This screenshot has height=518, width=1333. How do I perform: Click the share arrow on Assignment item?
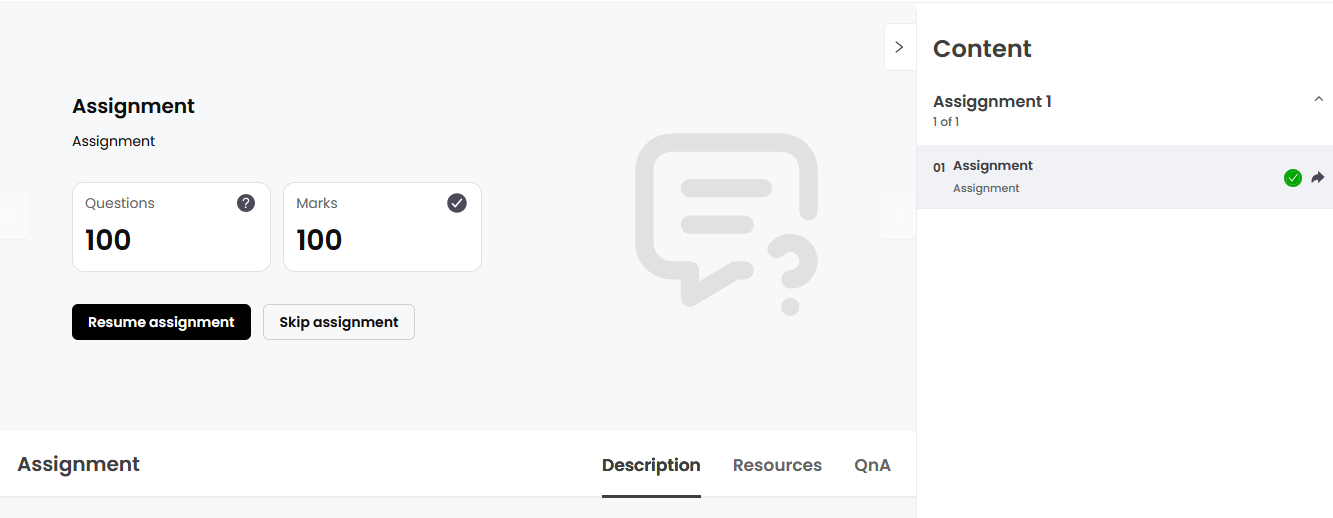(x=1318, y=177)
